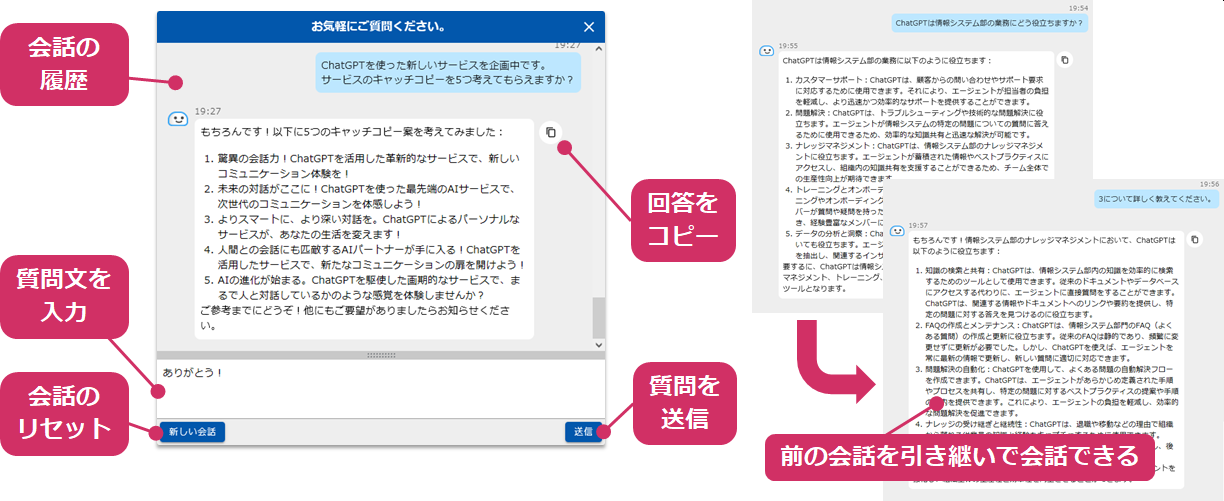Image resolution: width=1224 pixels, height=501 pixels.
Task: Copy the 19:55 answer in right chat
Action: pyautogui.click(x=1064, y=60)
